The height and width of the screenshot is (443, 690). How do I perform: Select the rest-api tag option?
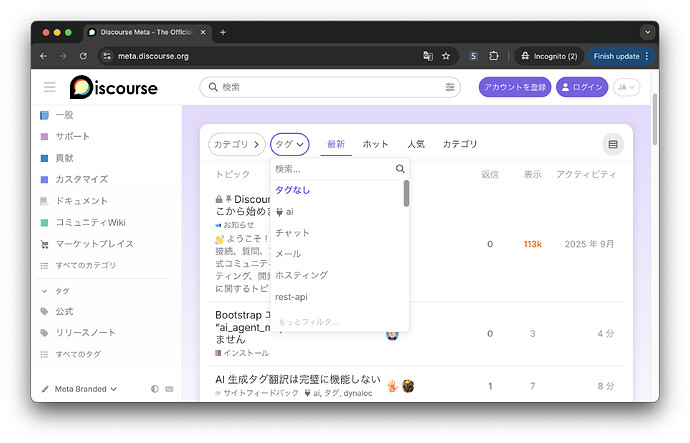click(337, 297)
